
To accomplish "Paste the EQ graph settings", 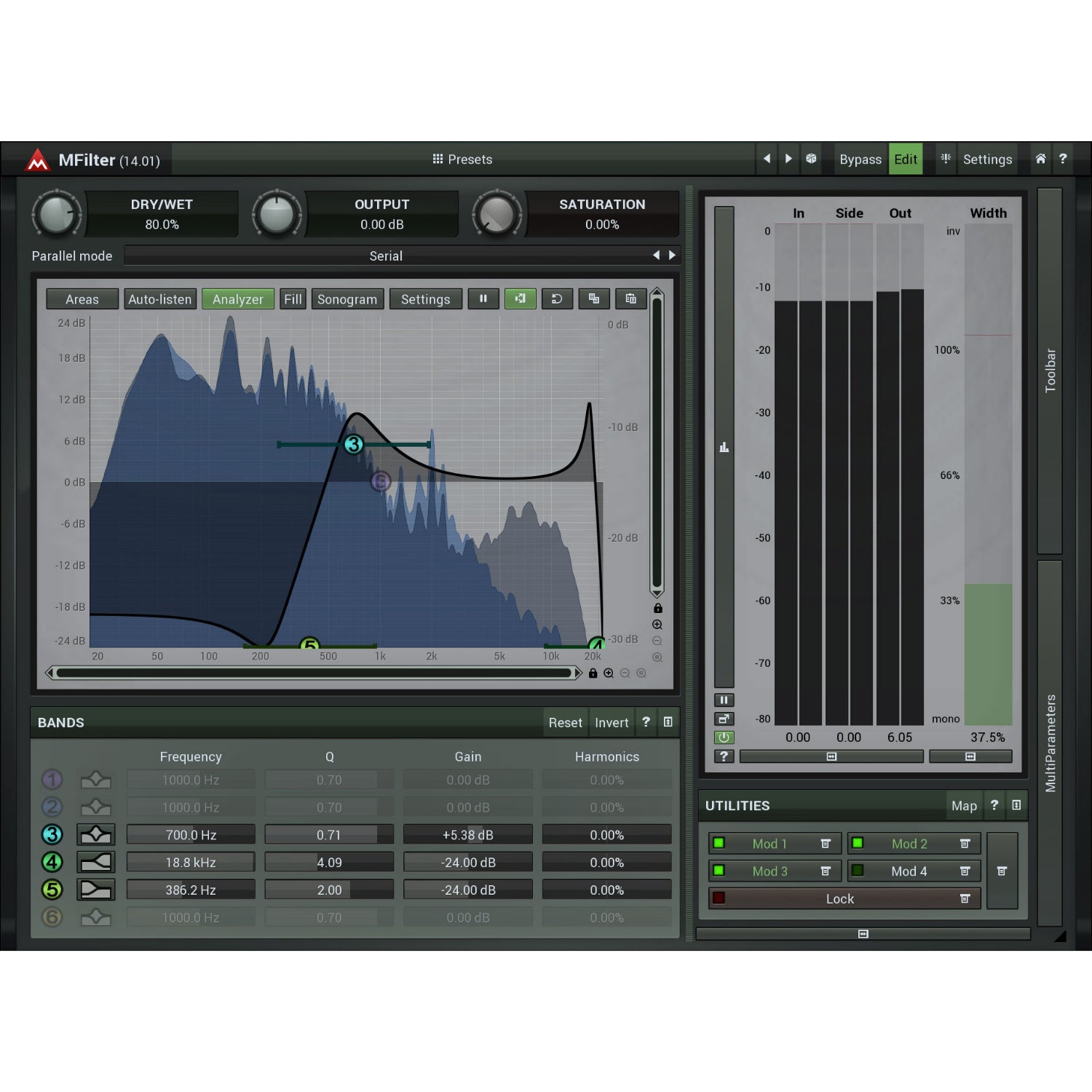I will [x=631, y=298].
